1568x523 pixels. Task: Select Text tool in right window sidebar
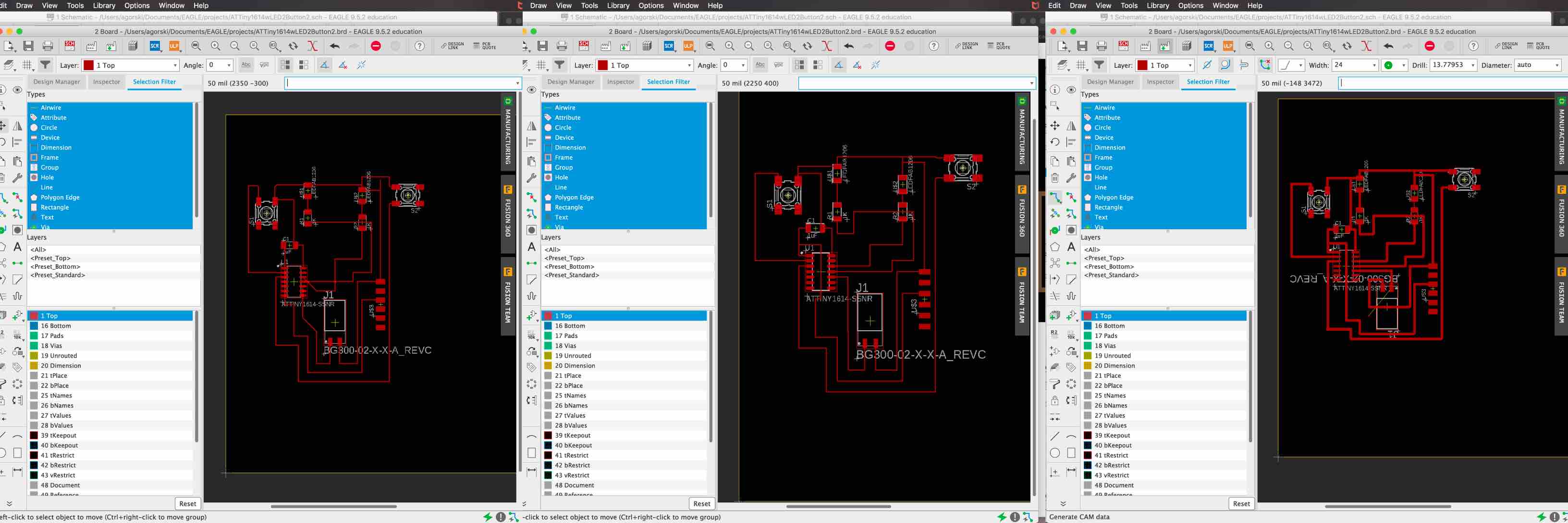1071,247
